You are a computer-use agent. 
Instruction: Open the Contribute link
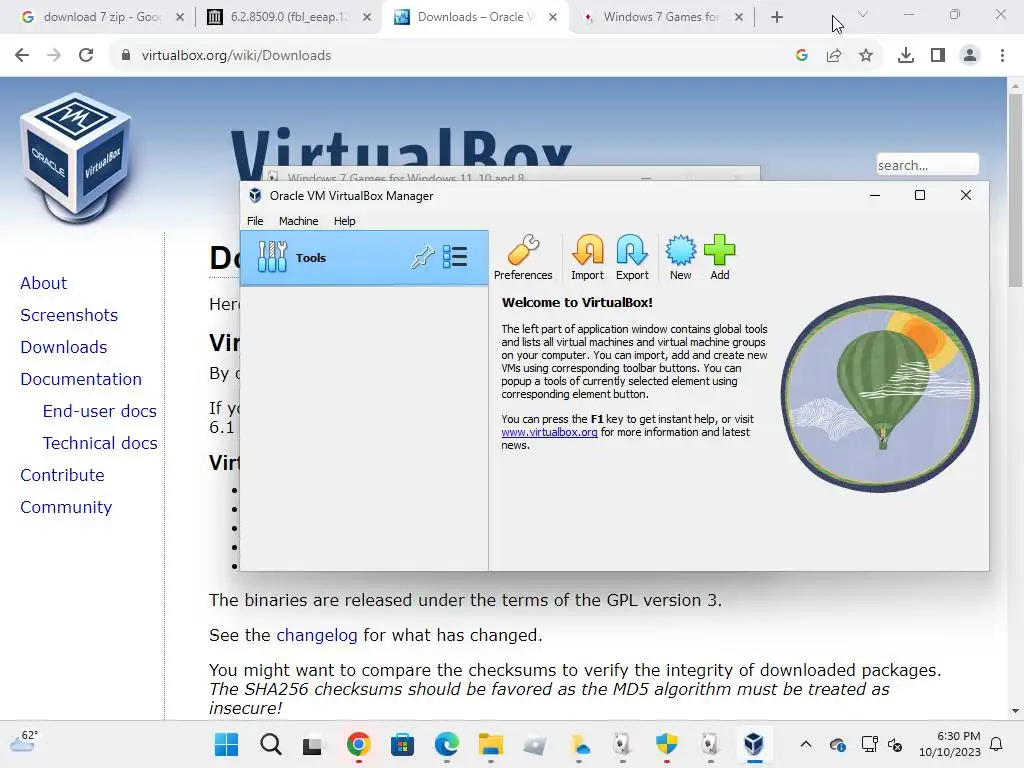click(x=62, y=475)
